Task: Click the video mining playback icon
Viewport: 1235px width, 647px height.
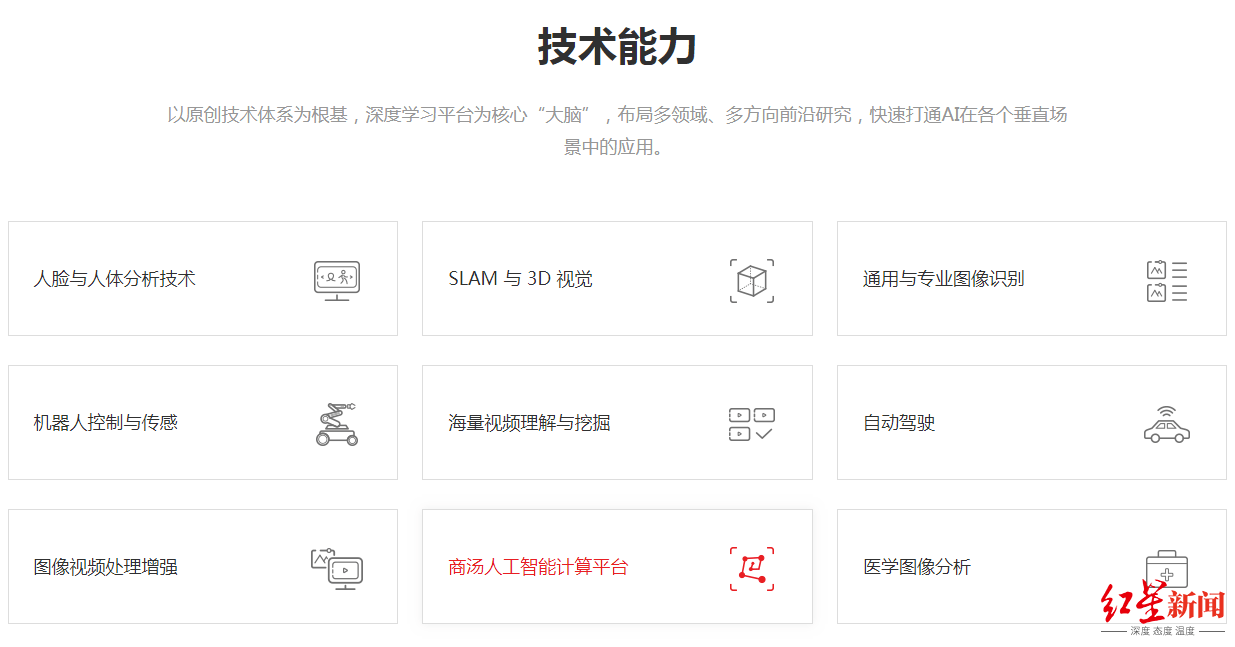Action: tap(750, 422)
